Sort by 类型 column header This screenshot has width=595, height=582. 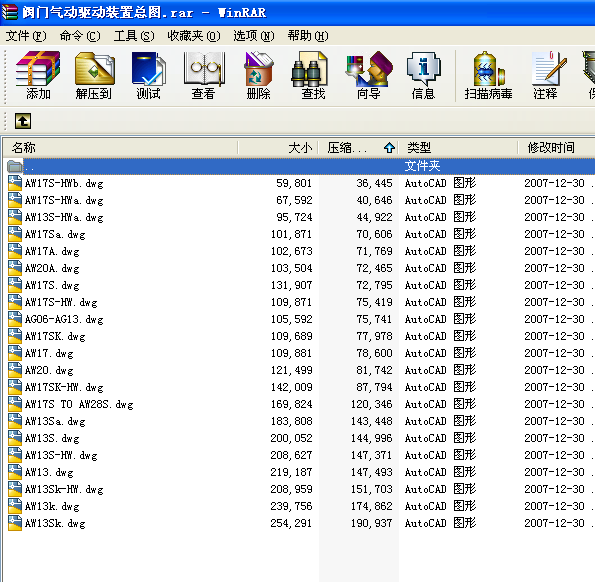(458, 148)
